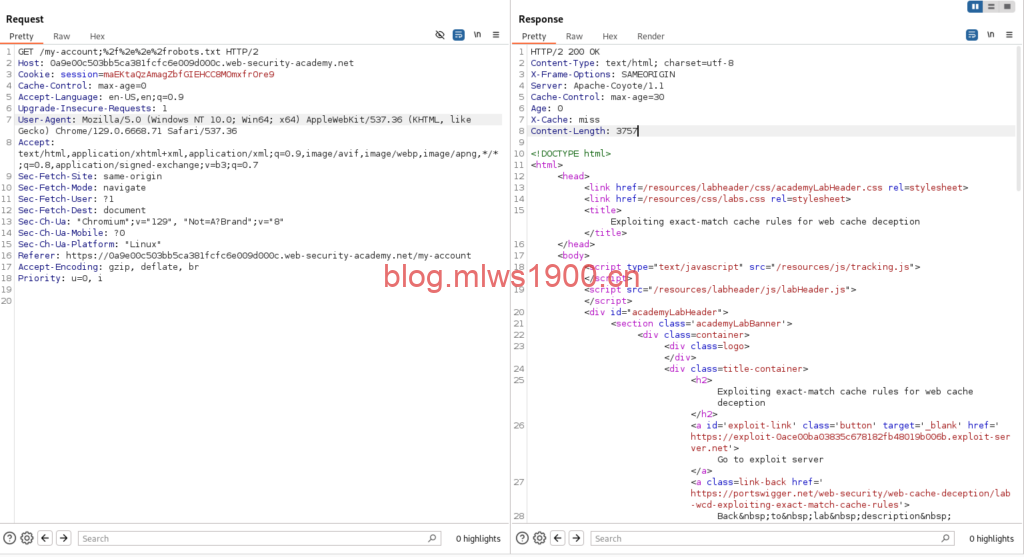
Task: Select side-by-side split layout icon
Action: tap(975, 7)
